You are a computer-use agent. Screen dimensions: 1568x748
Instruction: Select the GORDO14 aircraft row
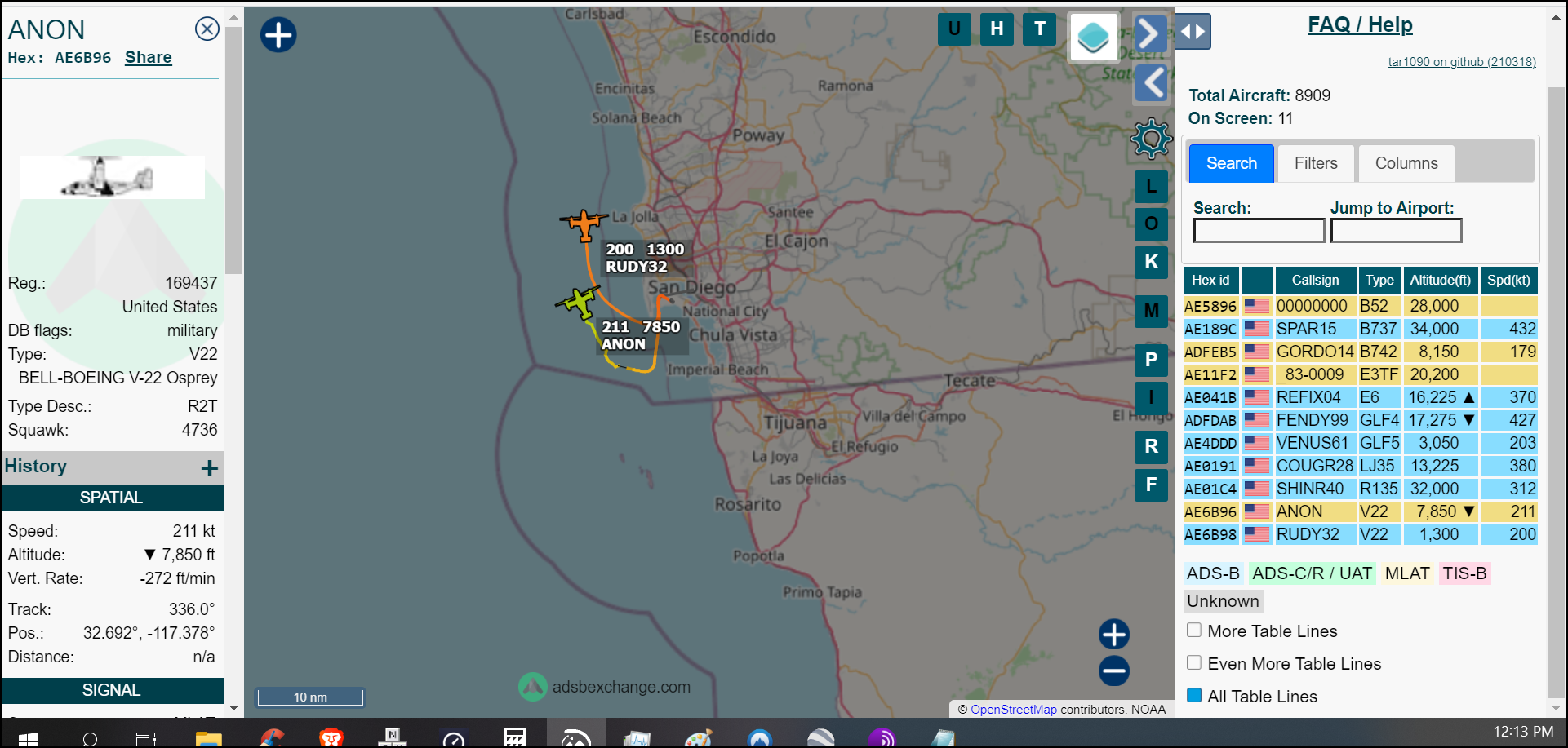coord(1360,352)
